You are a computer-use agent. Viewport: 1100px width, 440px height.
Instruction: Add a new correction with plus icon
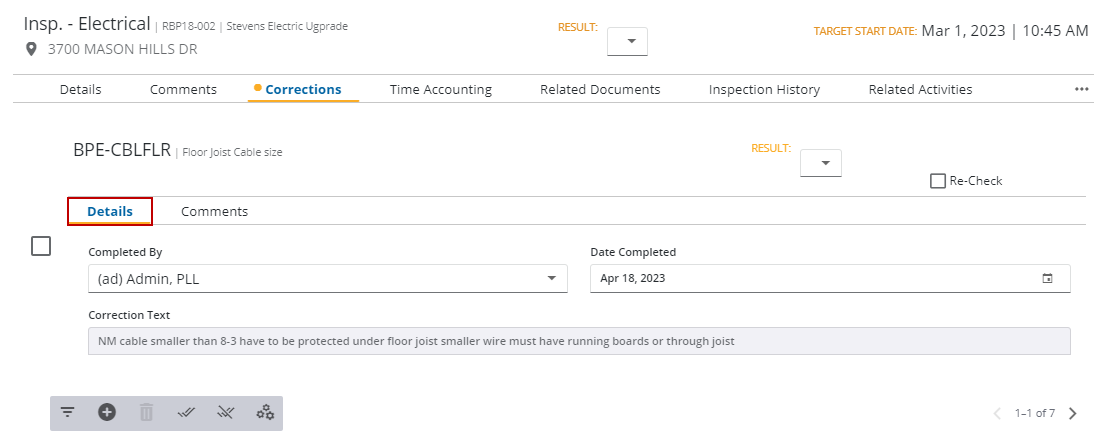pyautogui.click(x=107, y=412)
